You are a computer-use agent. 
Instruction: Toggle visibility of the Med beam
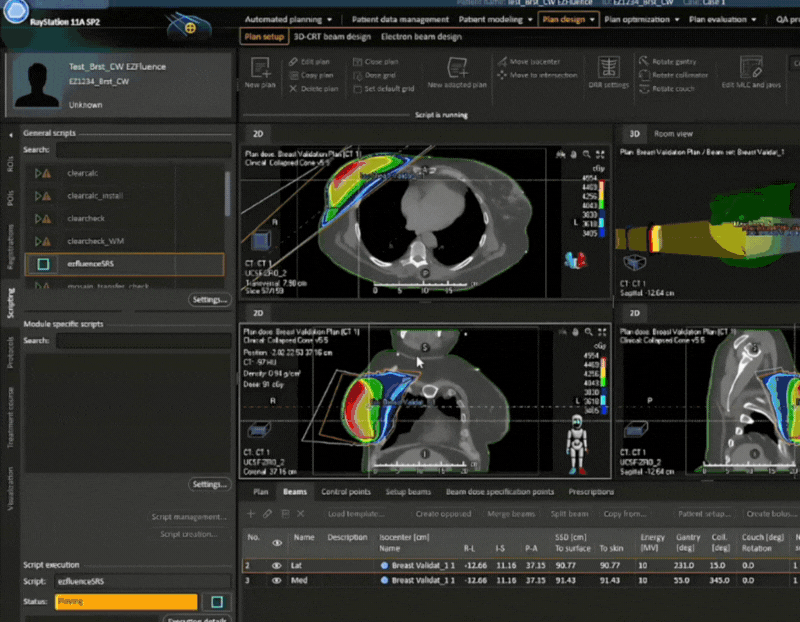tap(277, 581)
